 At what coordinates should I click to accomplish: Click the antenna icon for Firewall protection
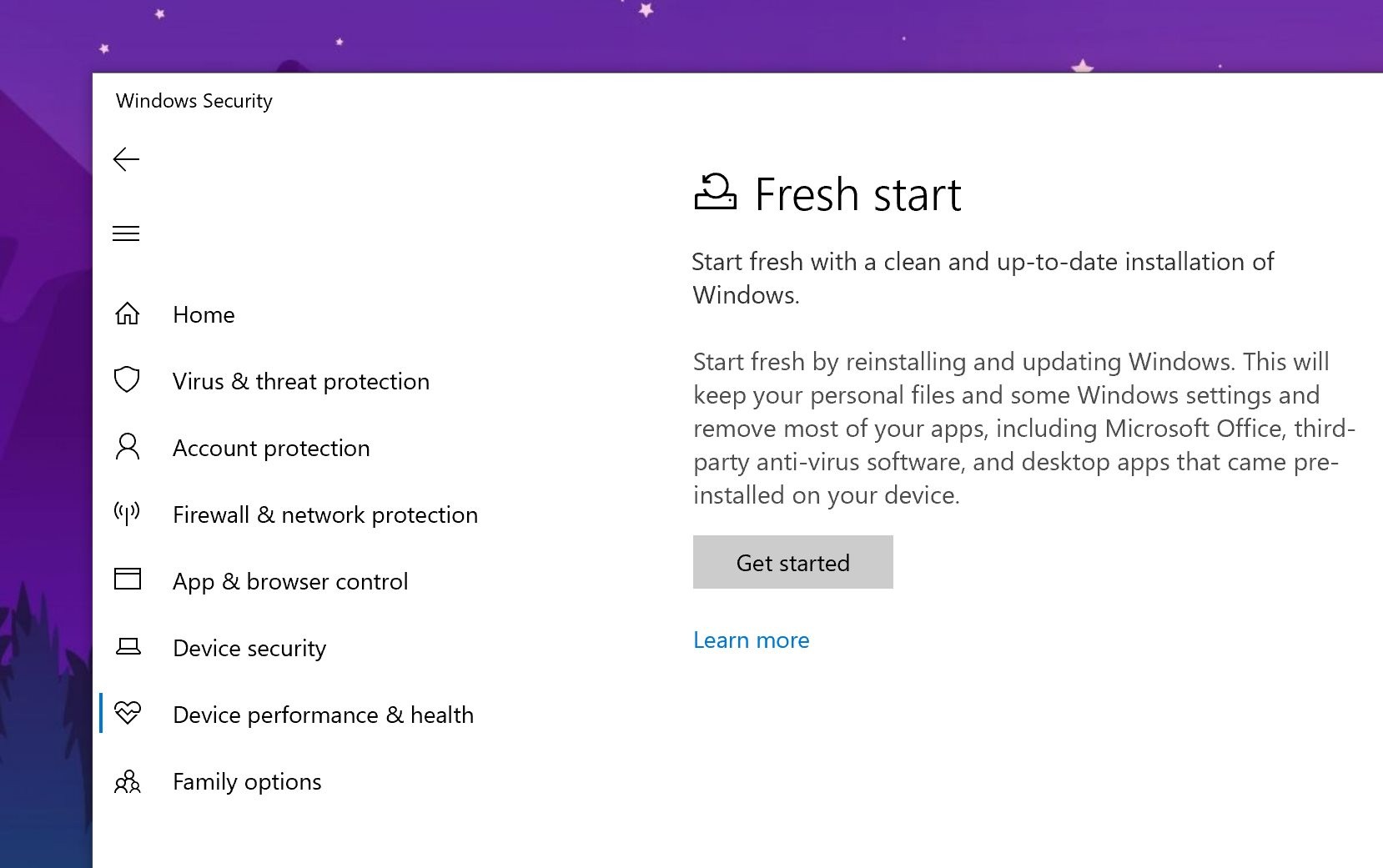[127, 513]
